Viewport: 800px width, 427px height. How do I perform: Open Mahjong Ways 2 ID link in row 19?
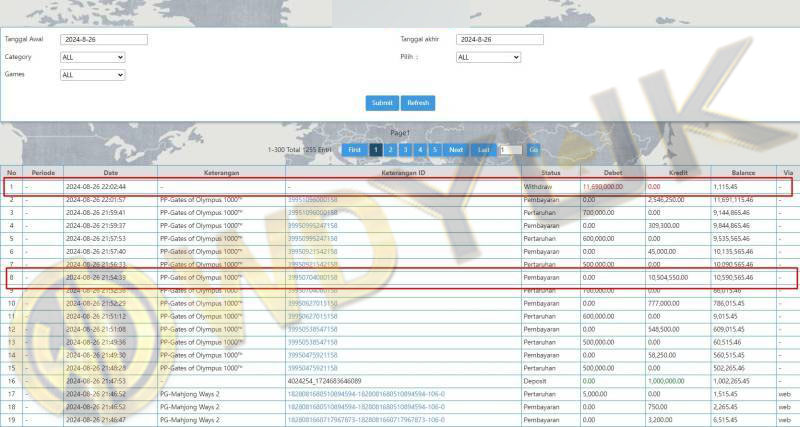pos(366,420)
